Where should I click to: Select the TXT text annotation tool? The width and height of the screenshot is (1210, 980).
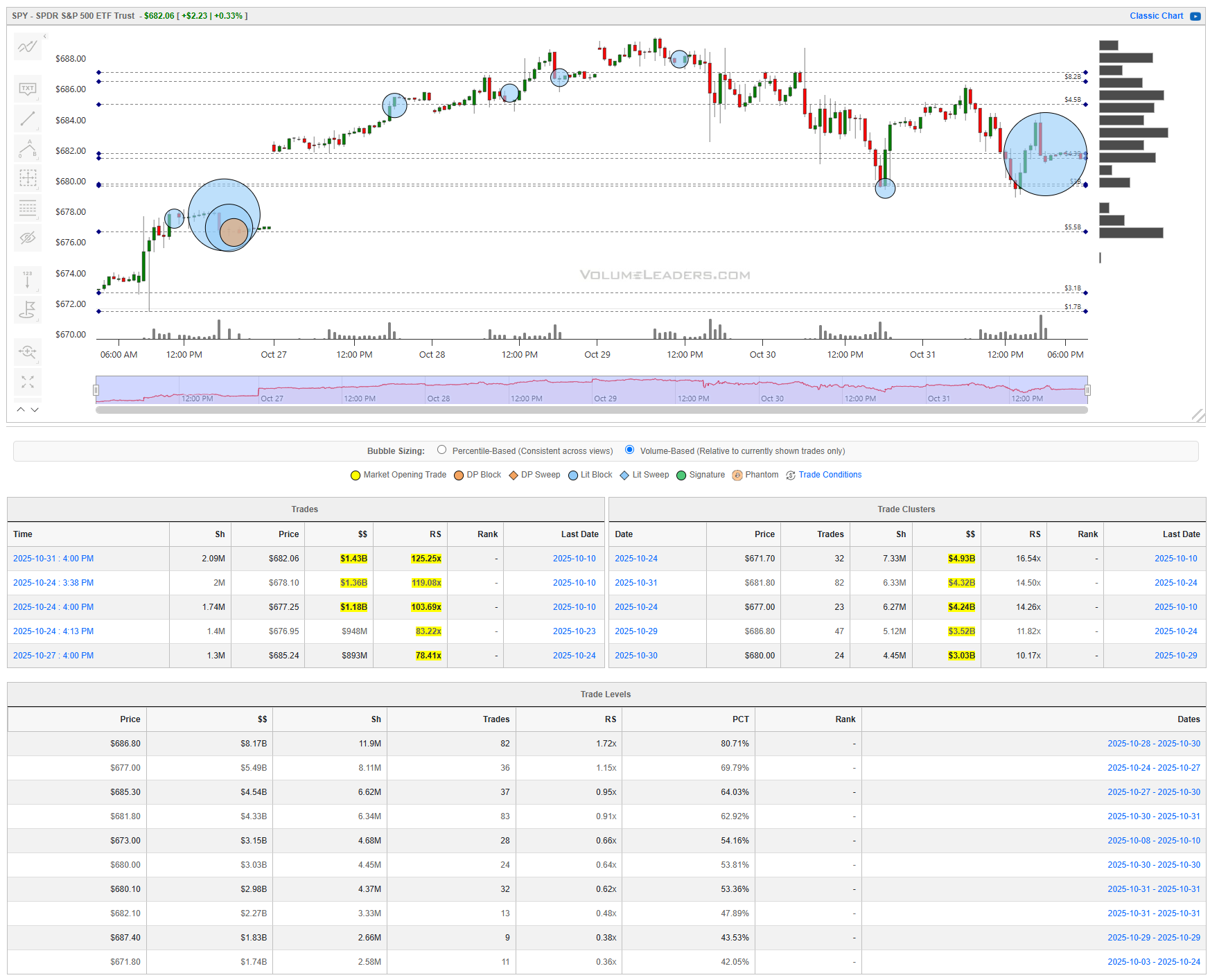coord(28,88)
